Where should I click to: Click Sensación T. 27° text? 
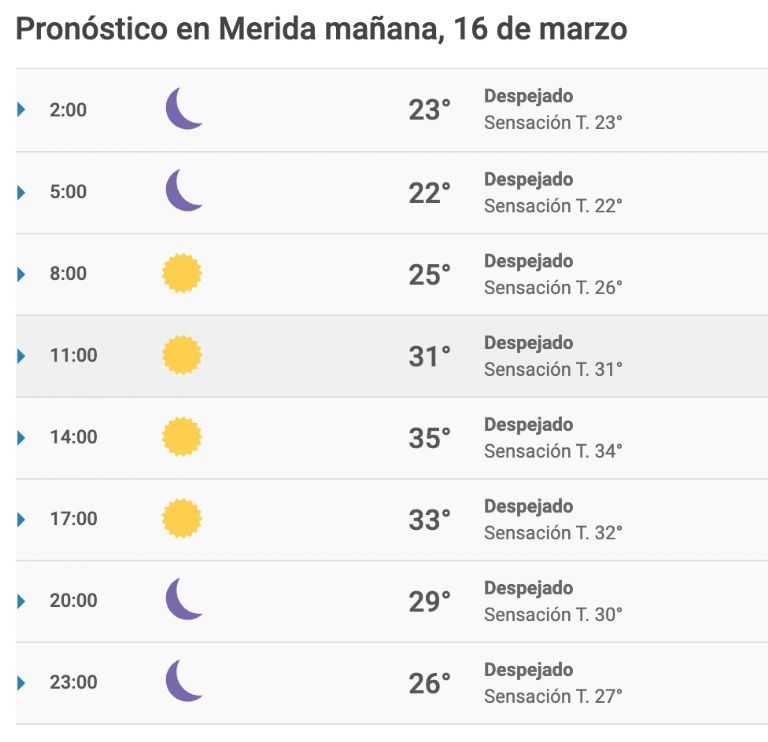pos(553,696)
